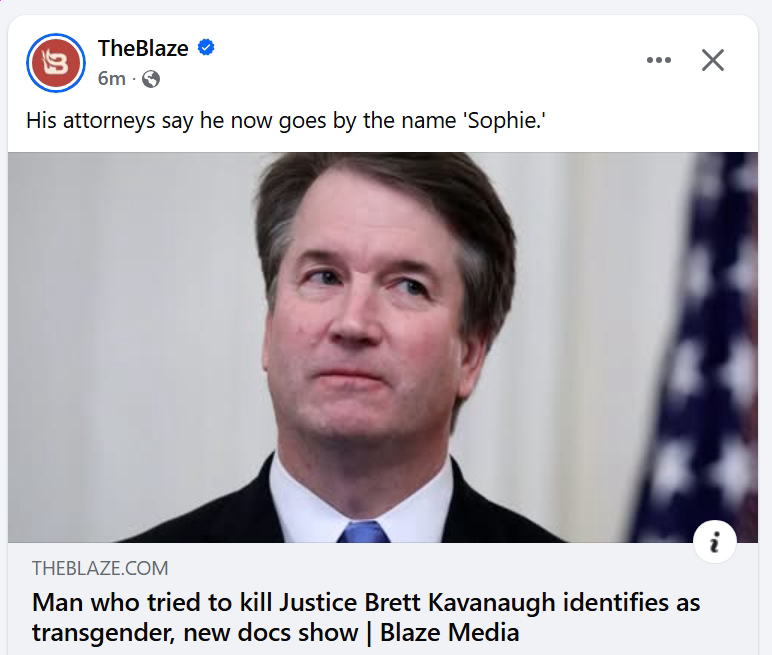Open TheBlaze page name link

click(x=143, y=47)
